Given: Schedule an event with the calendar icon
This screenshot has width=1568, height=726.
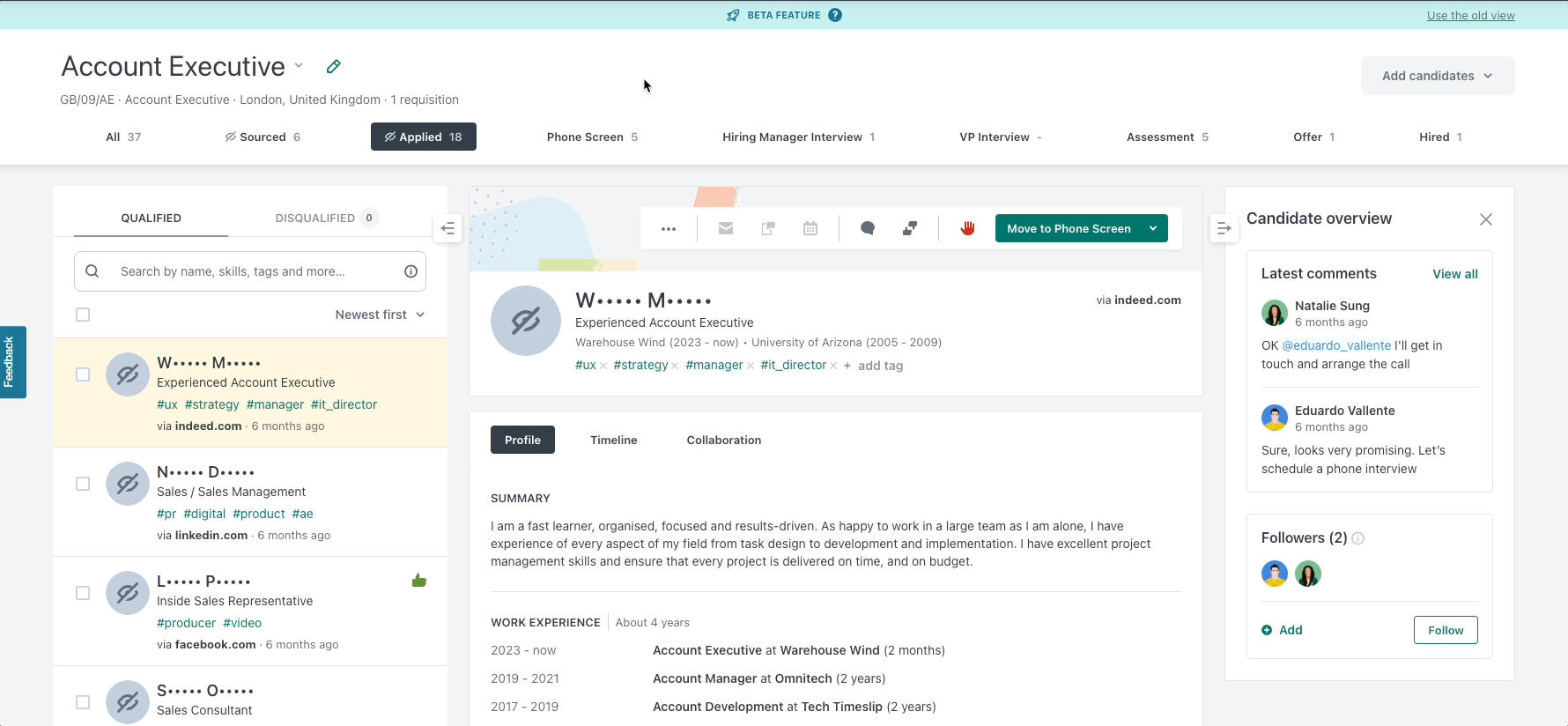Looking at the screenshot, I should [810, 228].
